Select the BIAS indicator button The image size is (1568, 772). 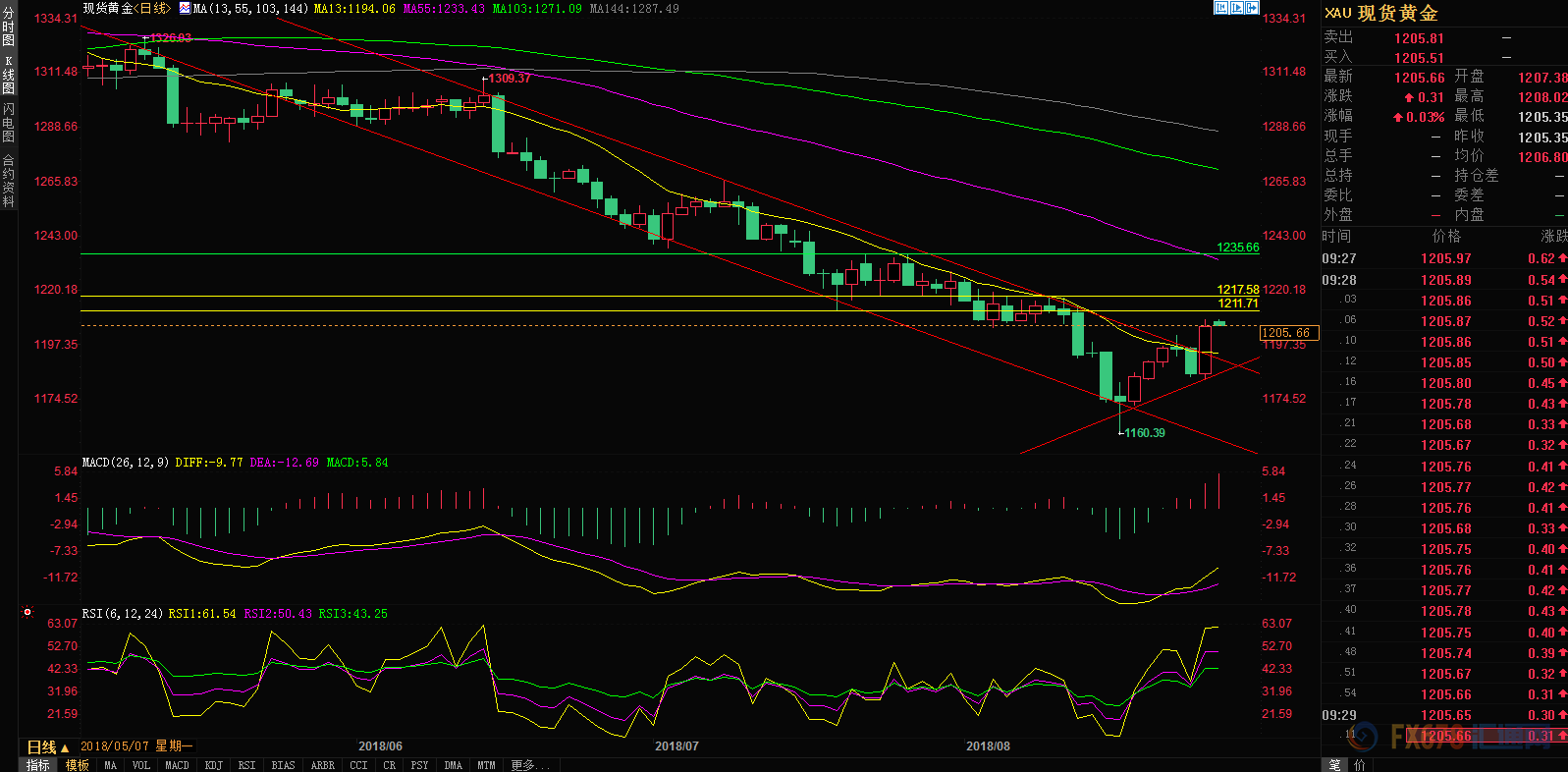283,765
